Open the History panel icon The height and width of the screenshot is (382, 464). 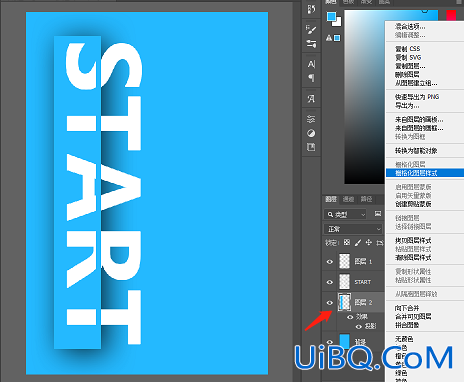[x=311, y=9]
